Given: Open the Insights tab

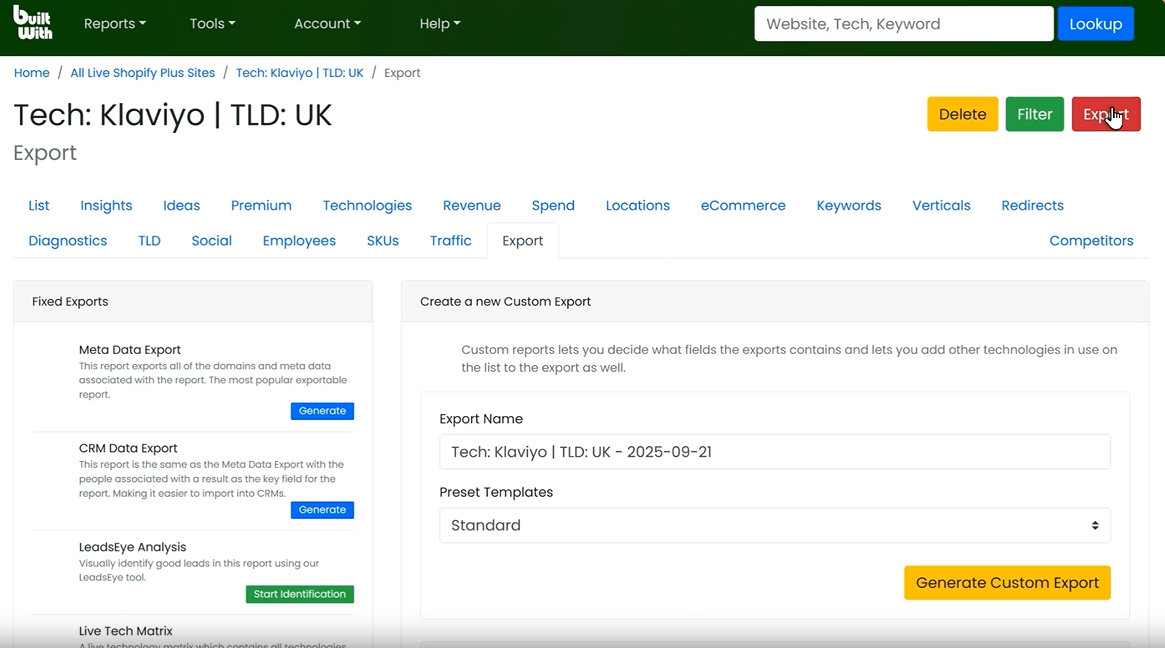Looking at the screenshot, I should (x=106, y=206).
